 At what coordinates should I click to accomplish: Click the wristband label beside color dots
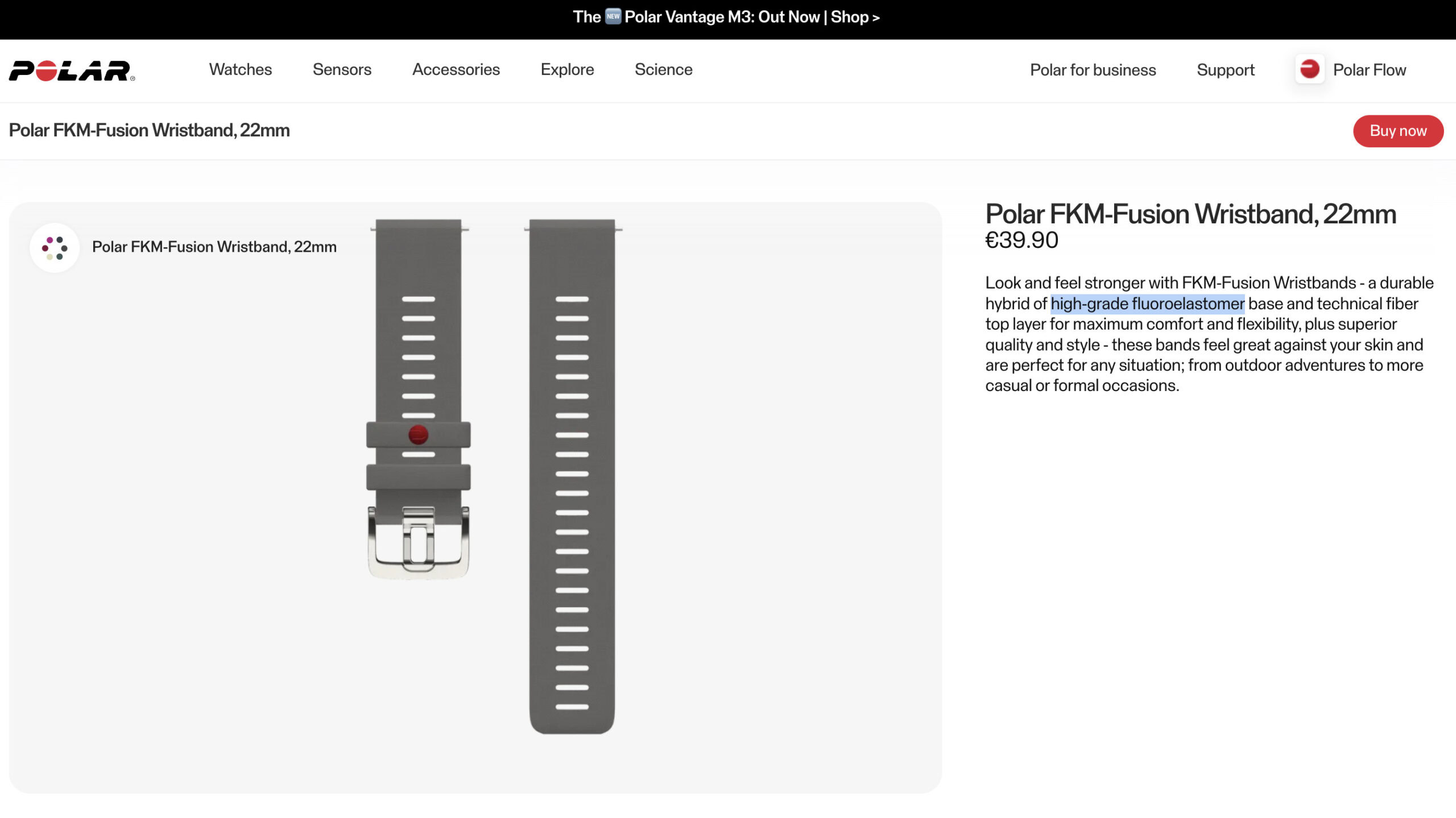(x=214, y=247)
